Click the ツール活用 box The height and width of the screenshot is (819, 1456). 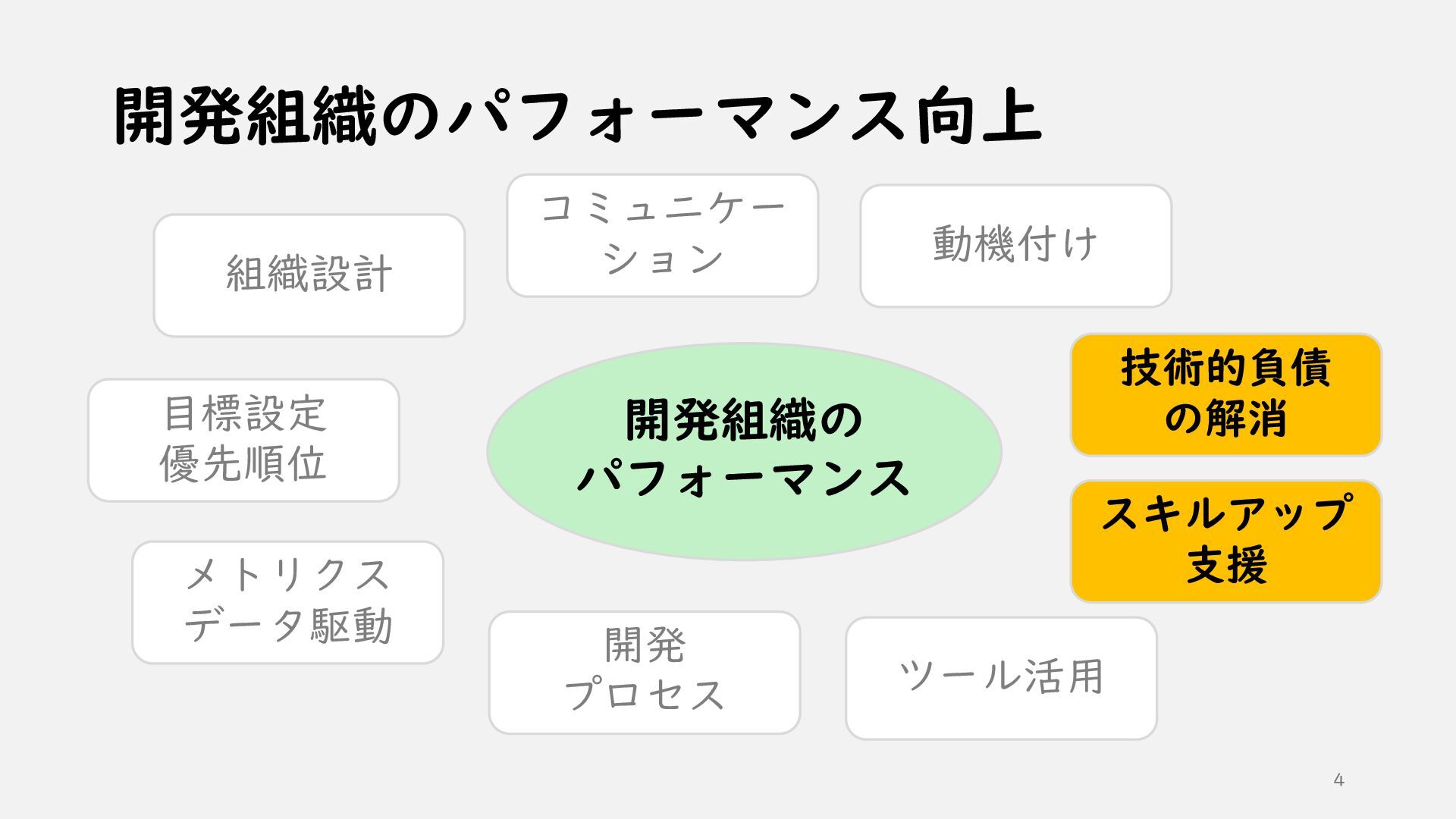coord(1002,678)
